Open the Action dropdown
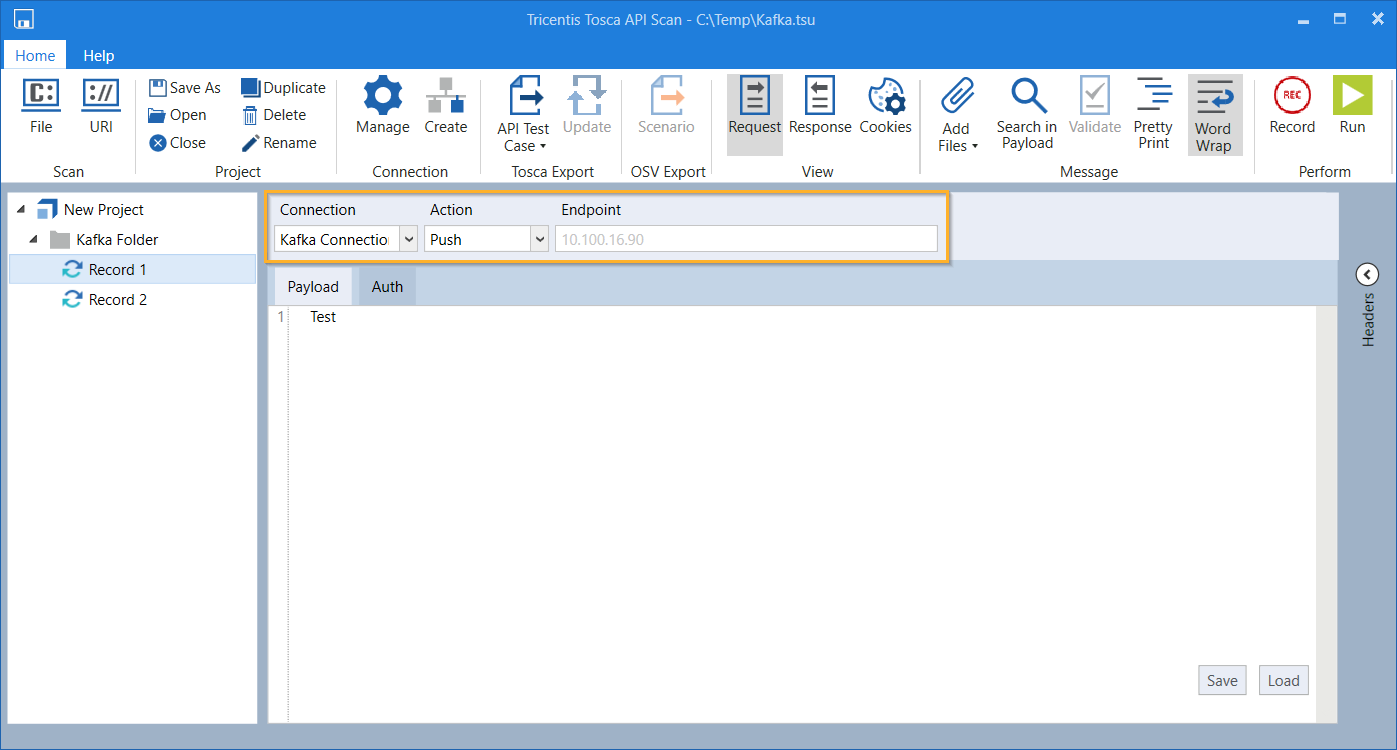 tap(539, 240)
